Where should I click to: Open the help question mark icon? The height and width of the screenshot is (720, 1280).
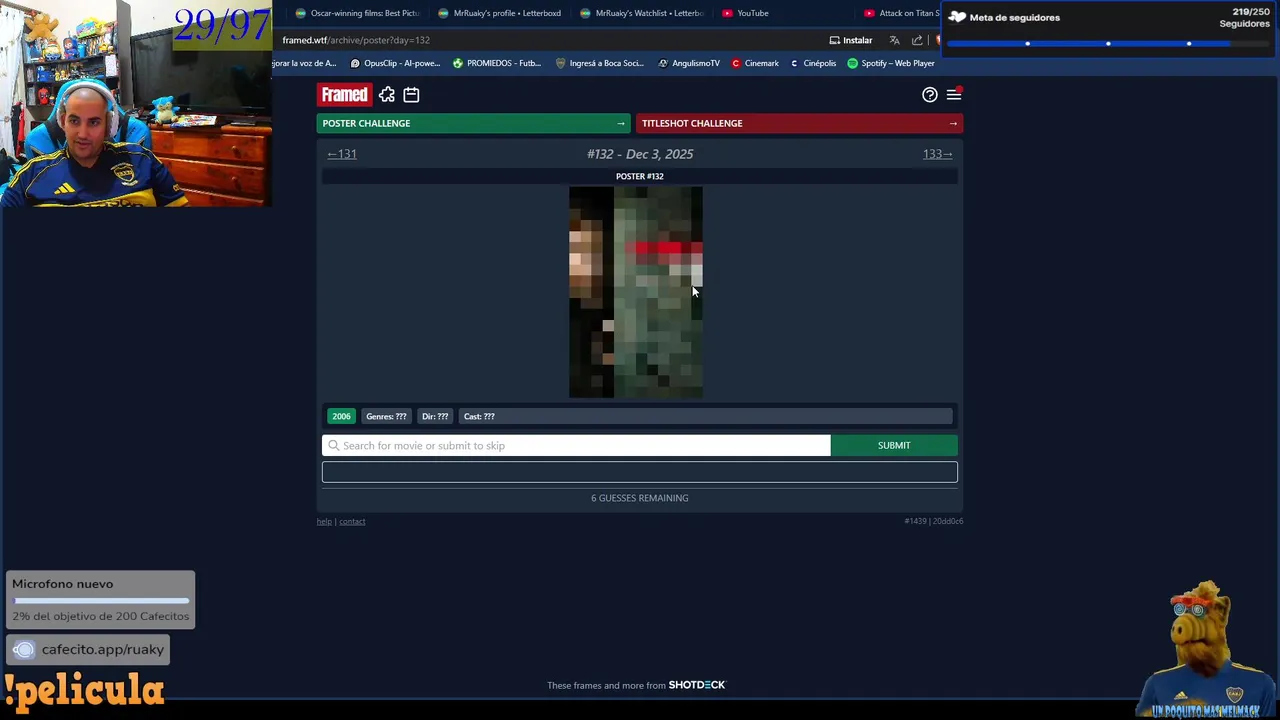click(x=930, y=94)
